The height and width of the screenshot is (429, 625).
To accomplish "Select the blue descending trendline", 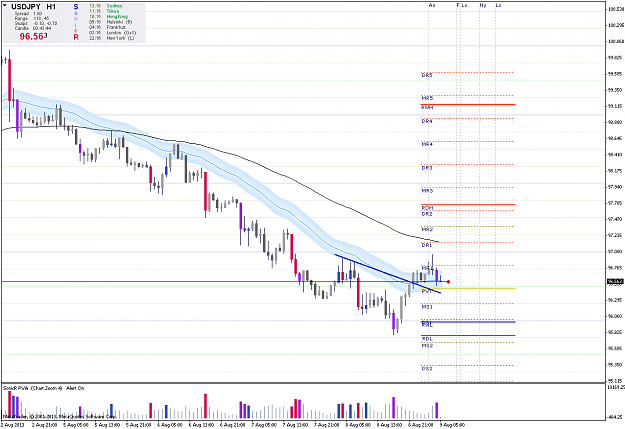I will click(387, 274).
